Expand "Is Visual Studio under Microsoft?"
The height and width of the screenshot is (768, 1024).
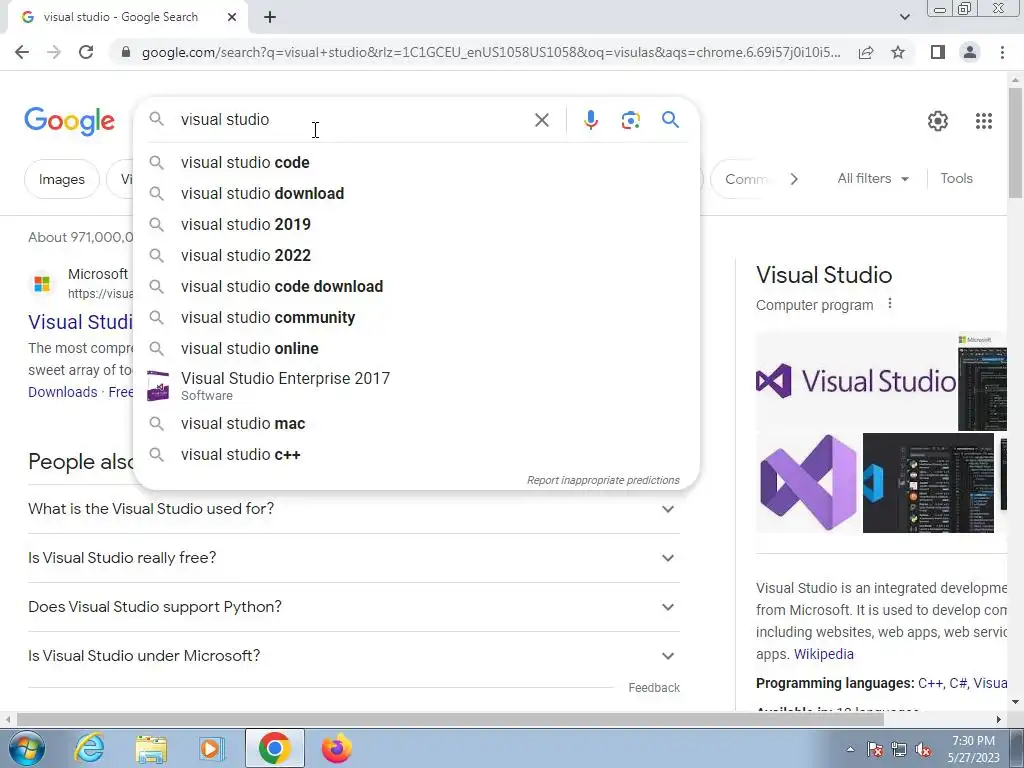(x=354, y=656)
